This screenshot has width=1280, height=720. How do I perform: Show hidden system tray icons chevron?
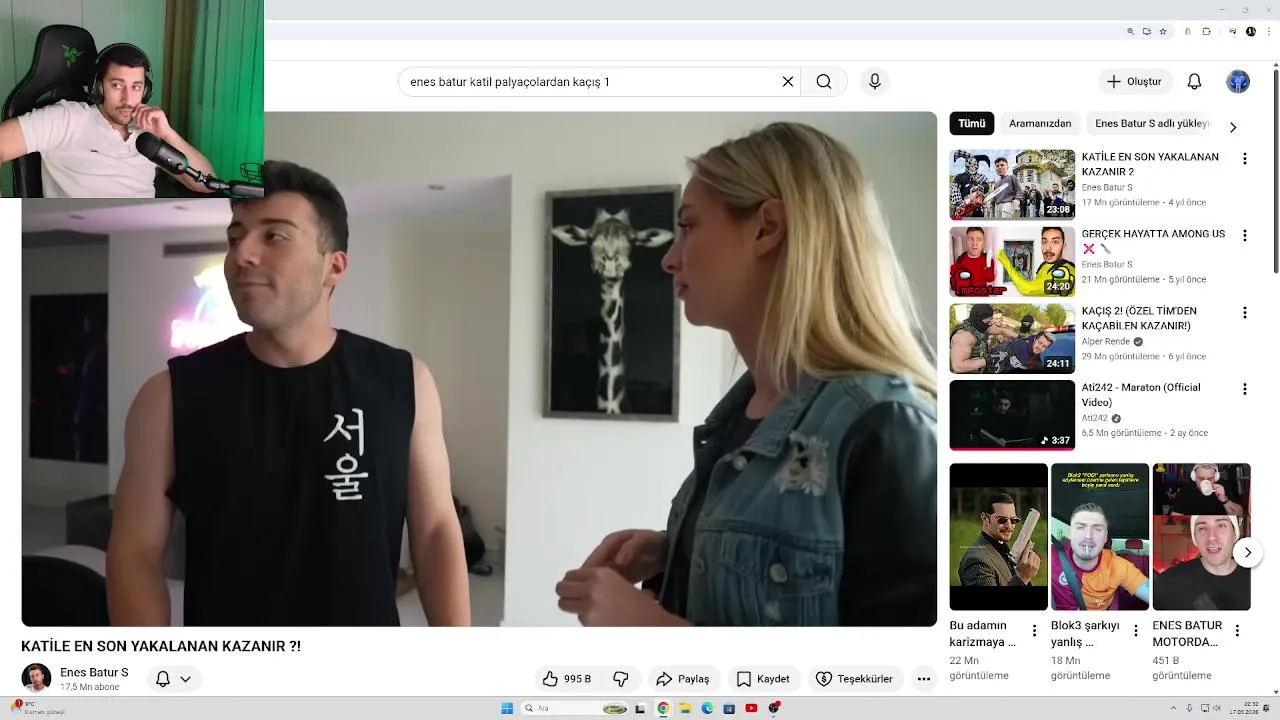coord(1173,708)
